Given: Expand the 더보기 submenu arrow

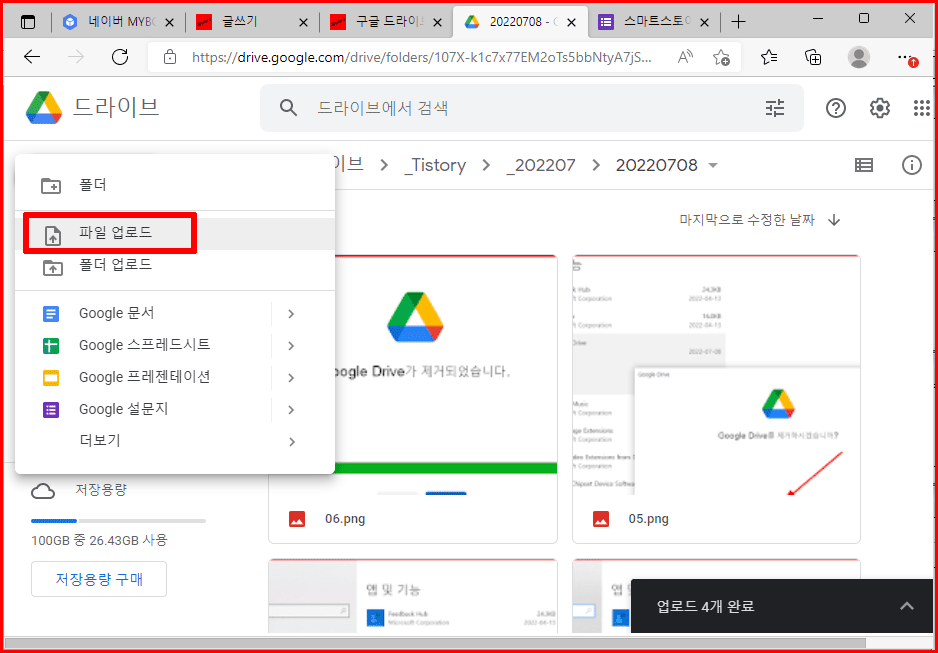Looking at the screenshot, I should pos(291,442).
